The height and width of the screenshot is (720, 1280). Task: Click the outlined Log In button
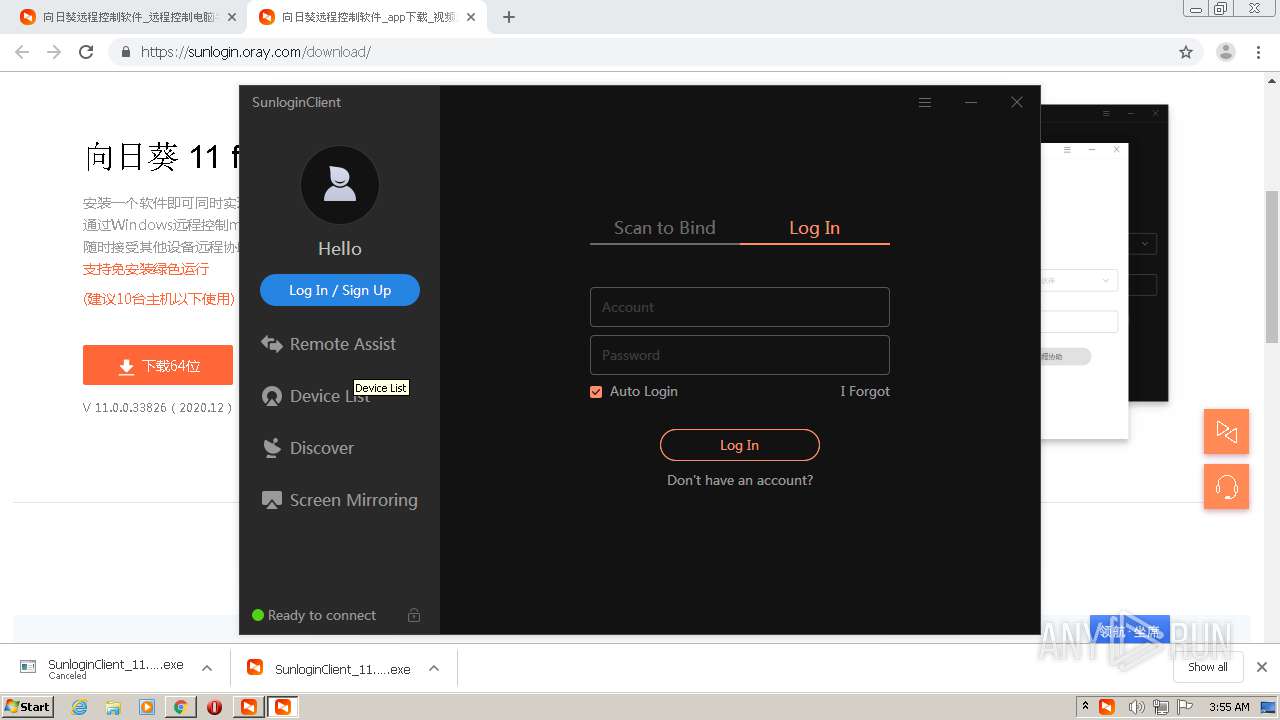pyautogui.click(x=740, y=445)
